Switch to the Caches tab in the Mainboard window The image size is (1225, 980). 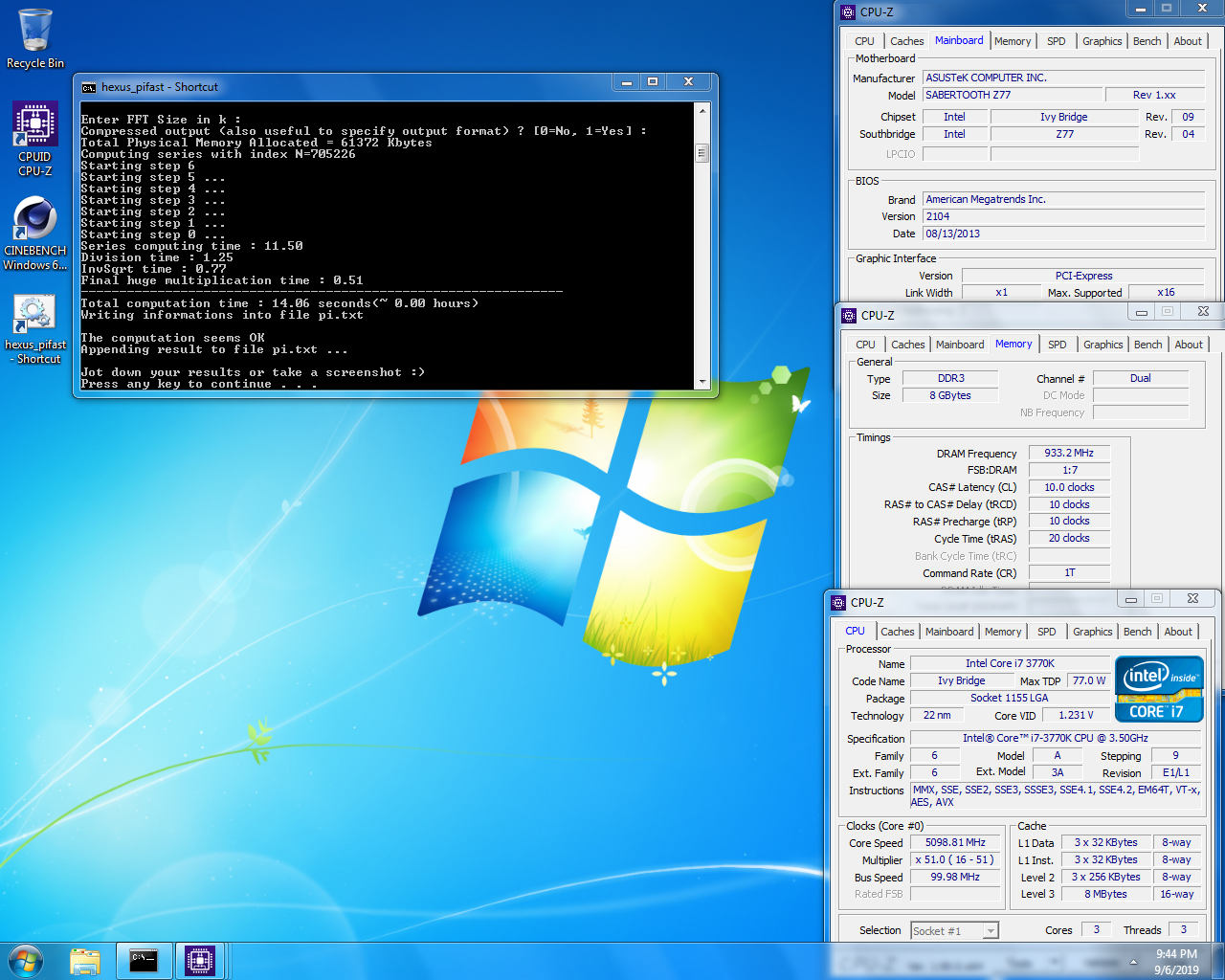906,41
